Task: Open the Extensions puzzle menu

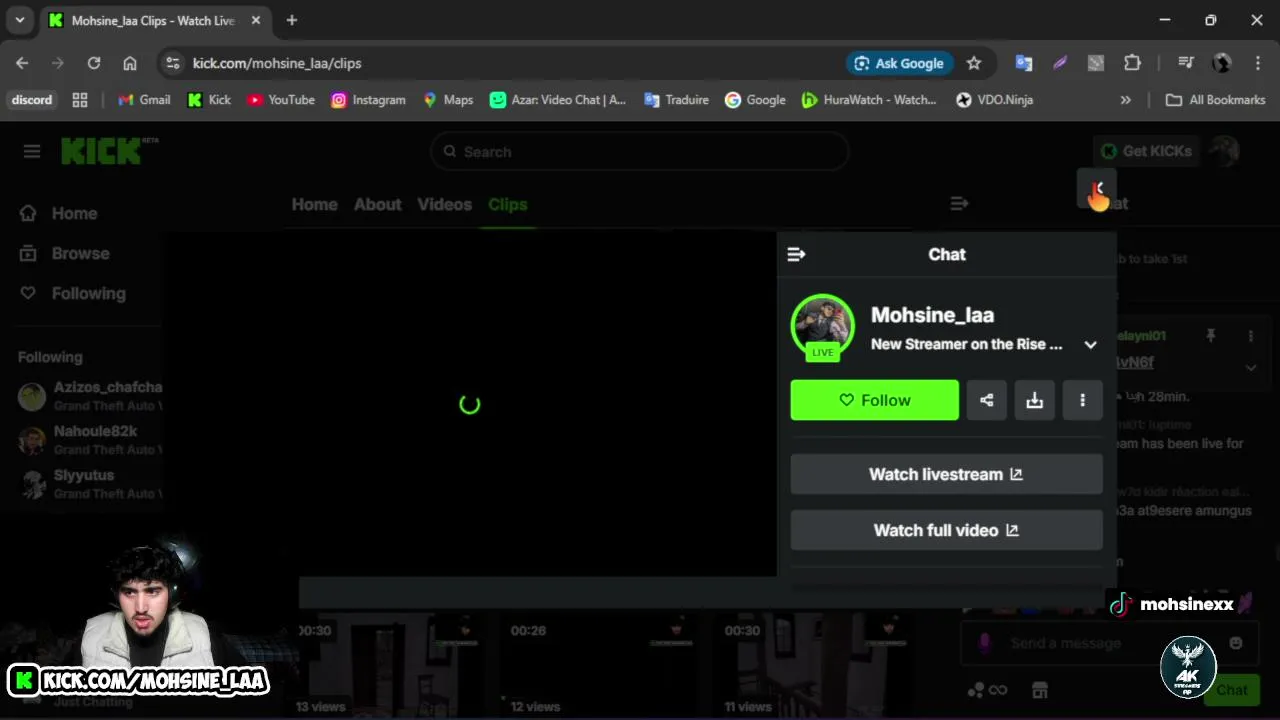Action: click(1132, 63)
